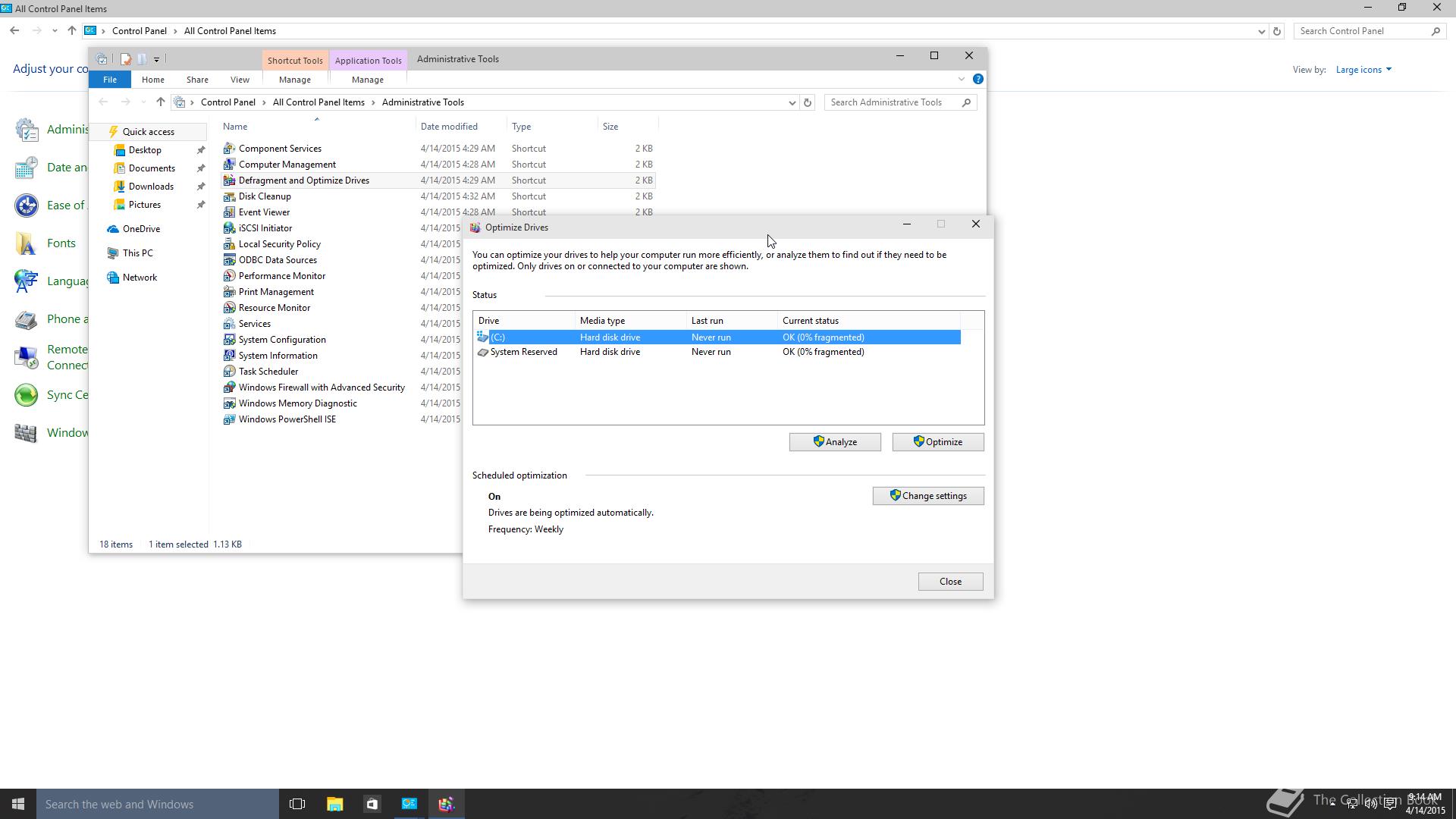Select Performance Monitor icon
Image resolution: width=1456 pixels, height=819 pixels.
click(x=229, y=276)
